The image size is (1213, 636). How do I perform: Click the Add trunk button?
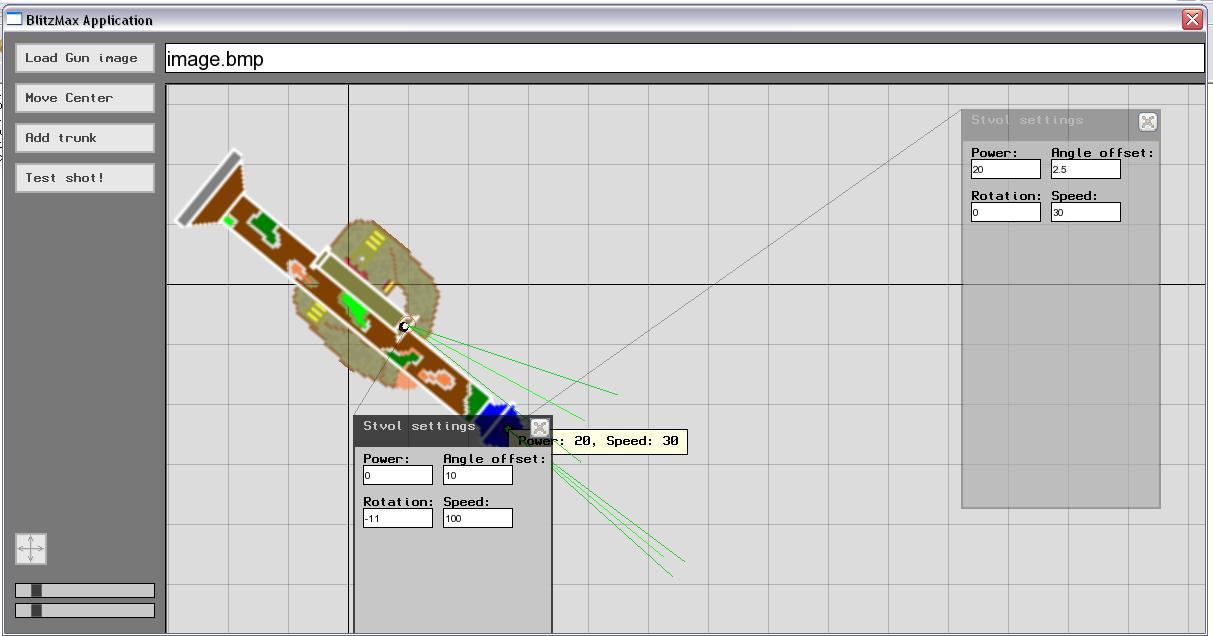(85, 138)
